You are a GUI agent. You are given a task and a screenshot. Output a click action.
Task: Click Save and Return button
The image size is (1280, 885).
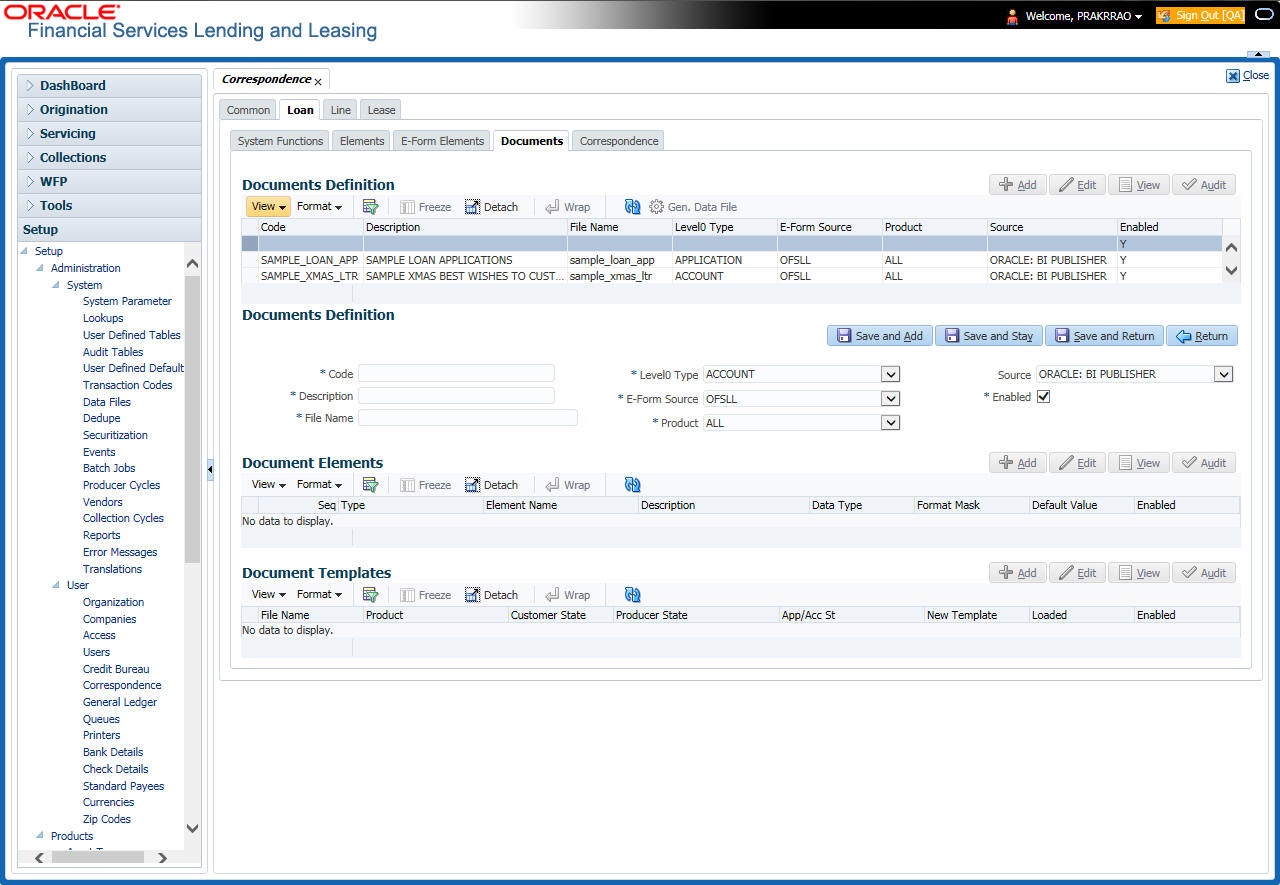pyautogui.click(x=1104, y=336)
